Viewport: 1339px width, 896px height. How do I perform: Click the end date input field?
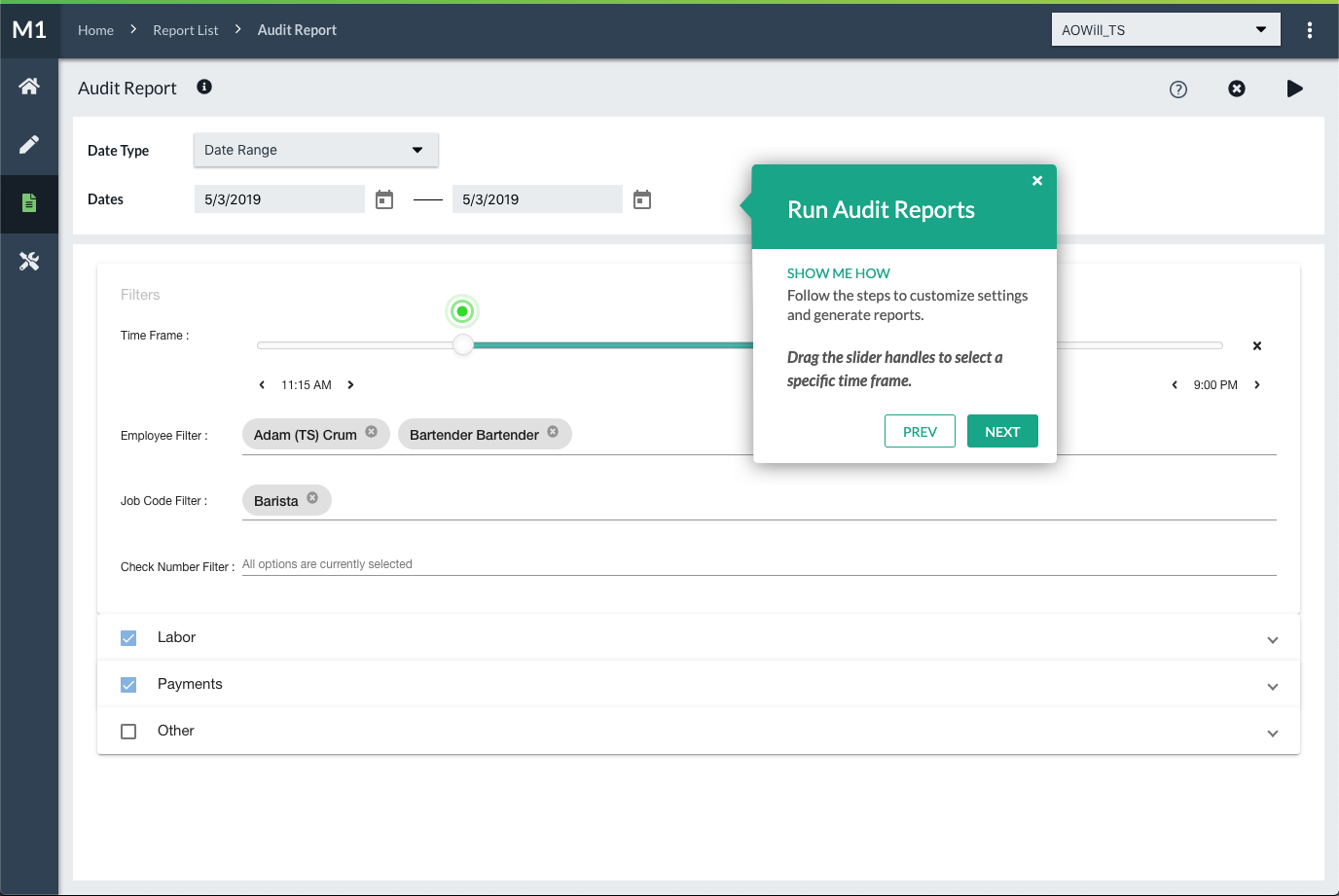click(537, 199)
